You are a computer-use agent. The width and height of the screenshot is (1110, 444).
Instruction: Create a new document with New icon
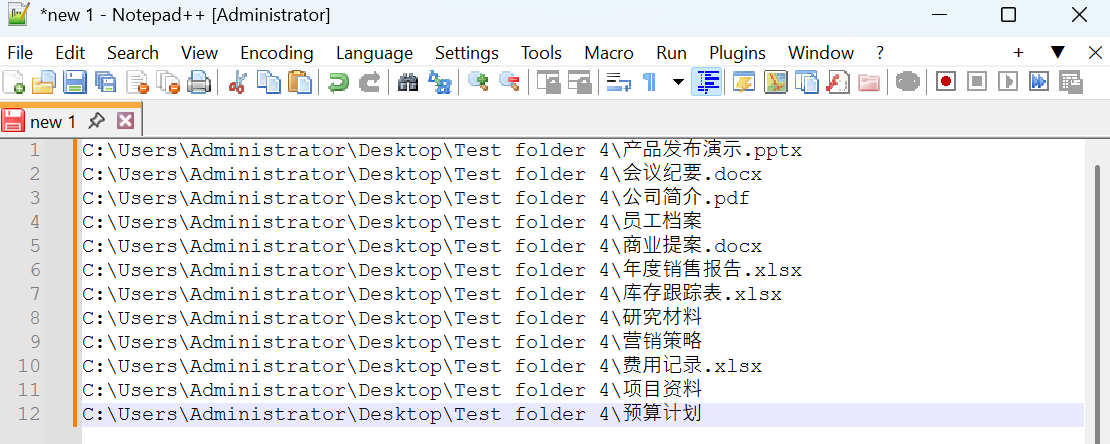(13, 82)
